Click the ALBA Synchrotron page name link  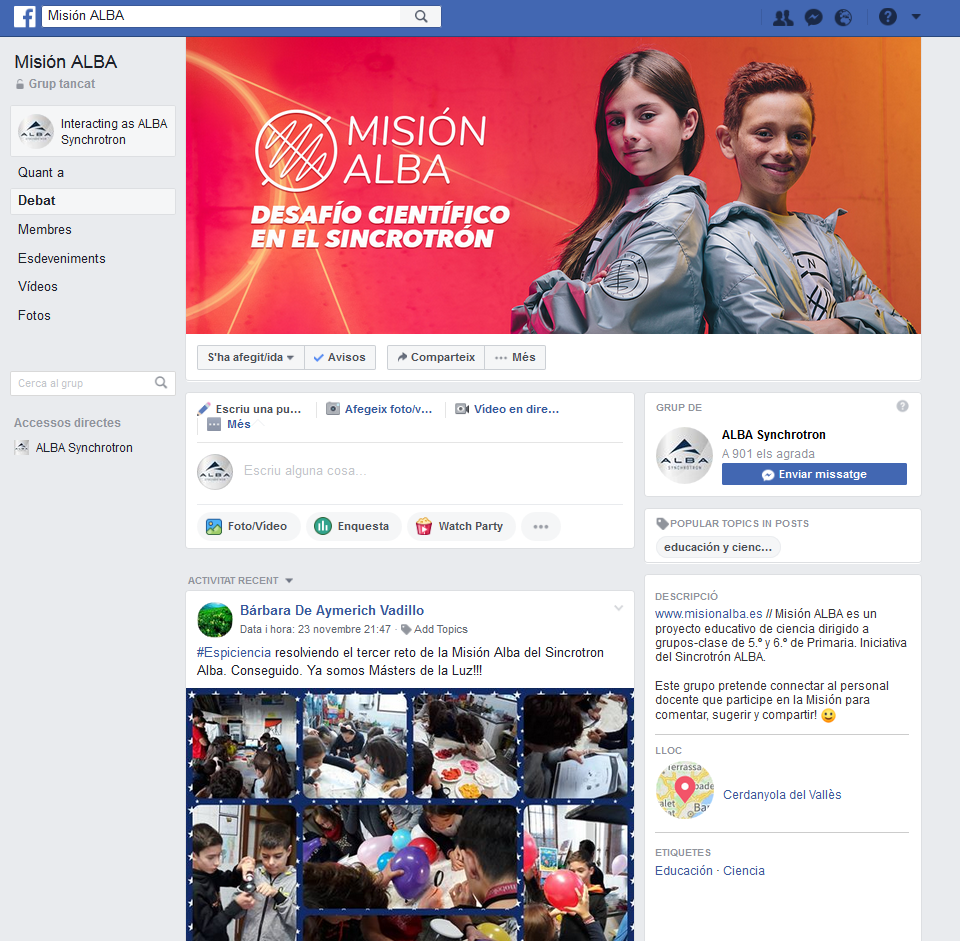click(x=774, y=435)
